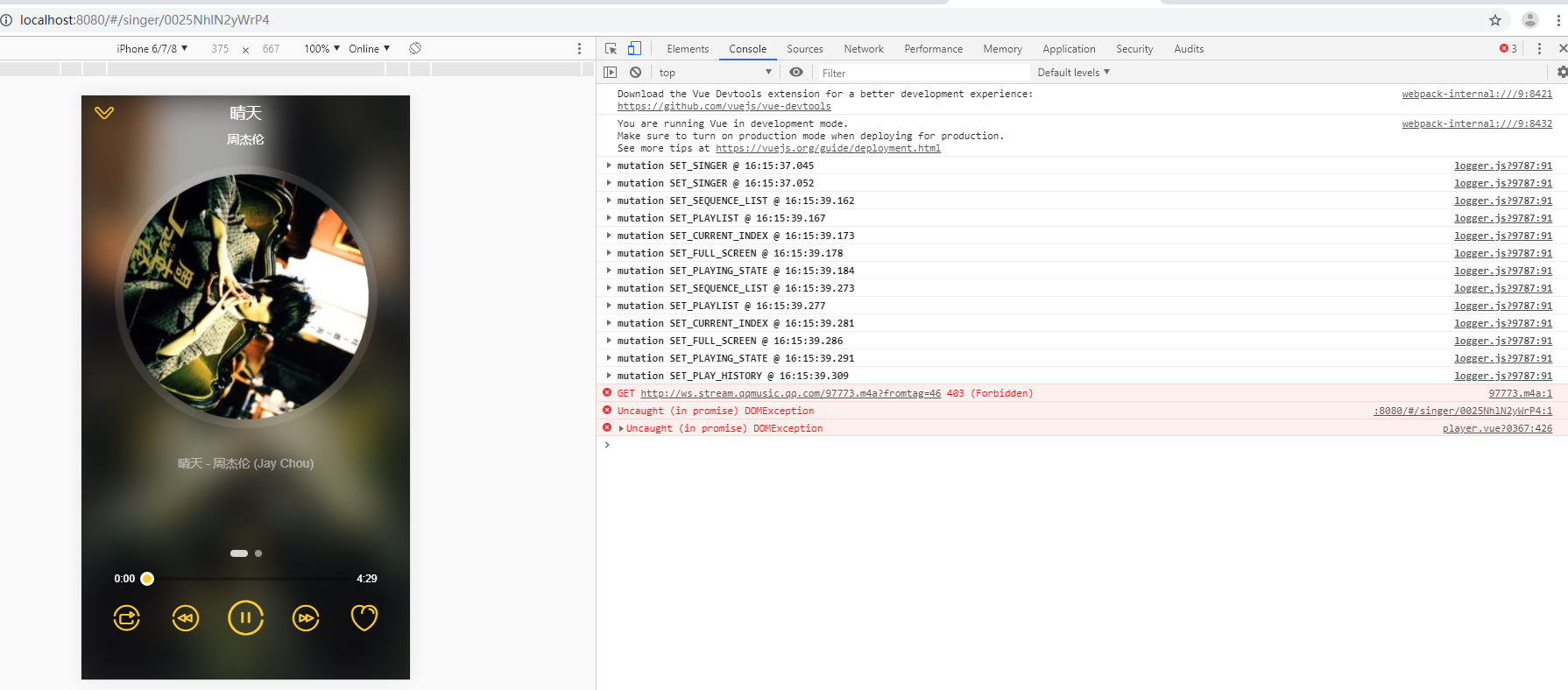The height and width of the screenshot is (690, 1568).
Task: Expand the Uncaught DOMException from player.vue
Action: pos(621,428)
